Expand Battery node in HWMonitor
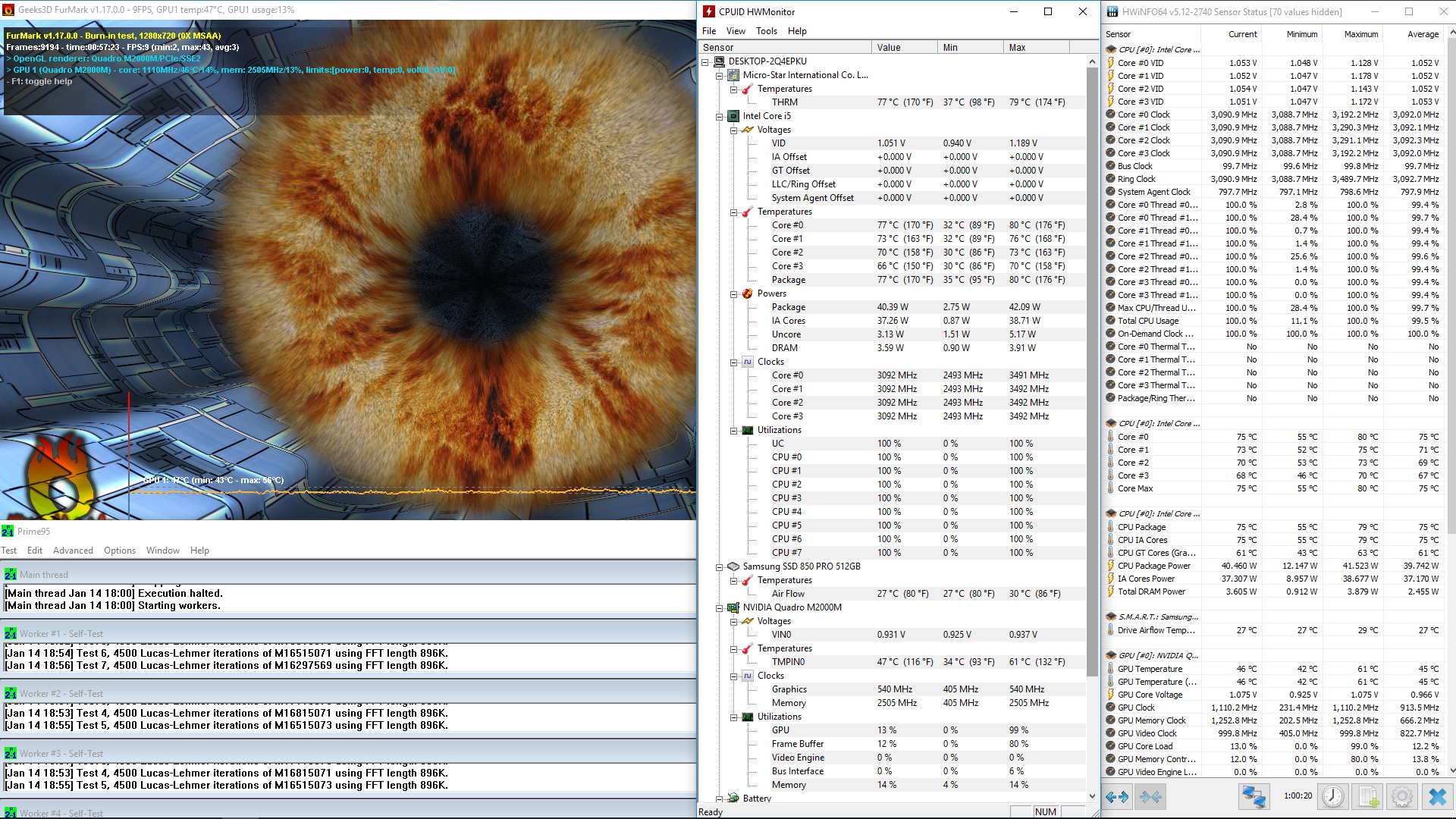The width and height of the screenshot is (1456, 819). [x=720, y=799]
